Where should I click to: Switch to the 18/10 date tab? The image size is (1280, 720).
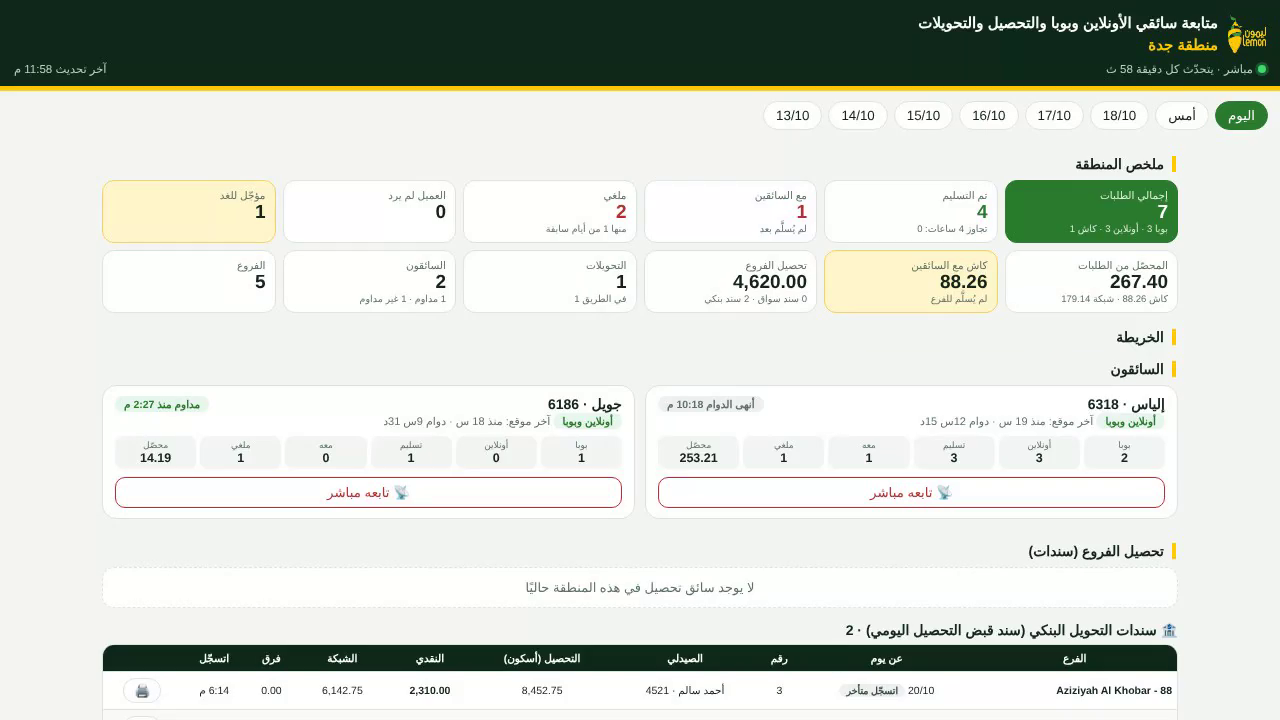tap(1119, 116)
